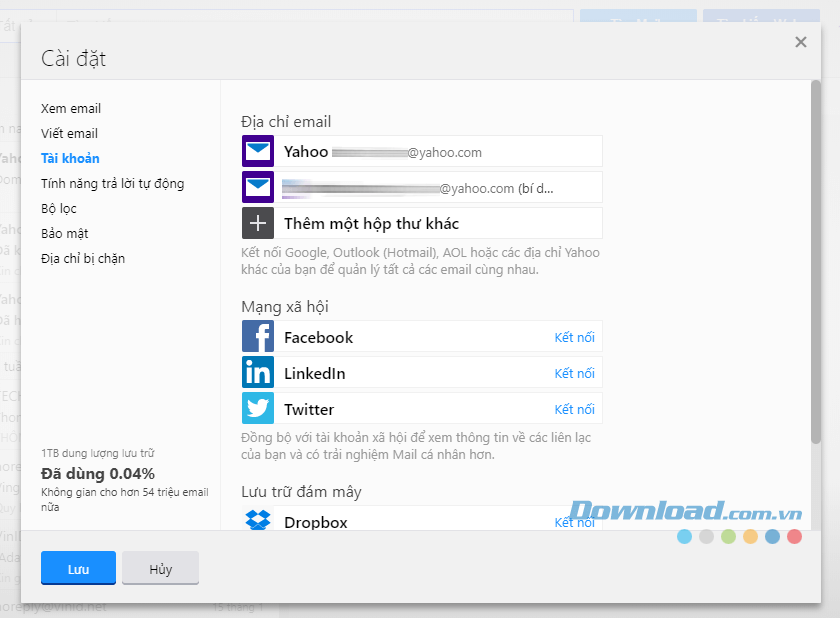Click the purple envelope icon of the first Yahoo account
840x618 pixels.
[257, 150]
